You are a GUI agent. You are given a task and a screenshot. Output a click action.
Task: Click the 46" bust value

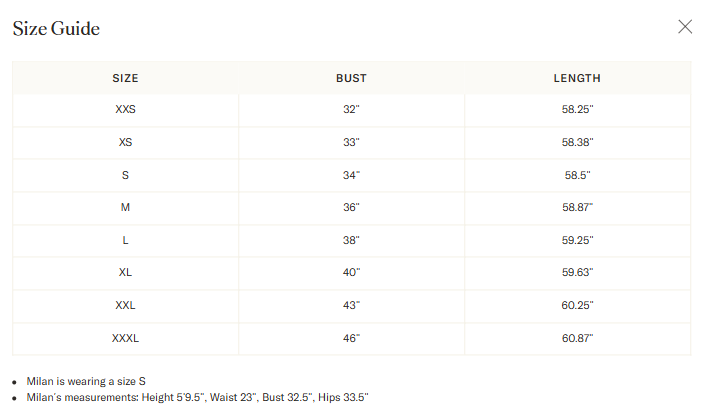pyautogui.click(x=351, y=338)
